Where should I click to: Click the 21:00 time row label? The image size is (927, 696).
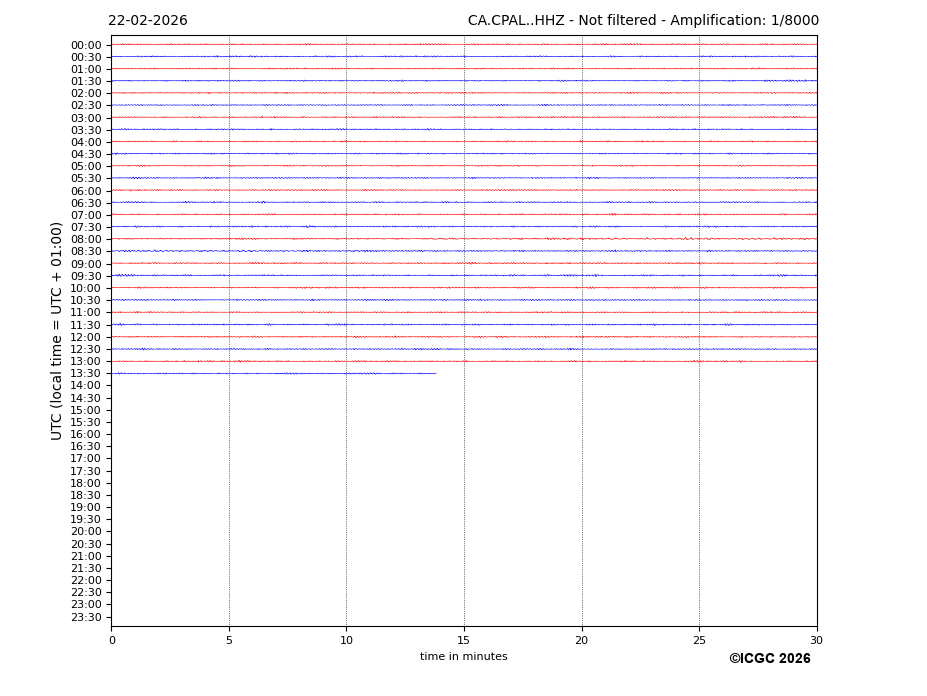[86, 556]
